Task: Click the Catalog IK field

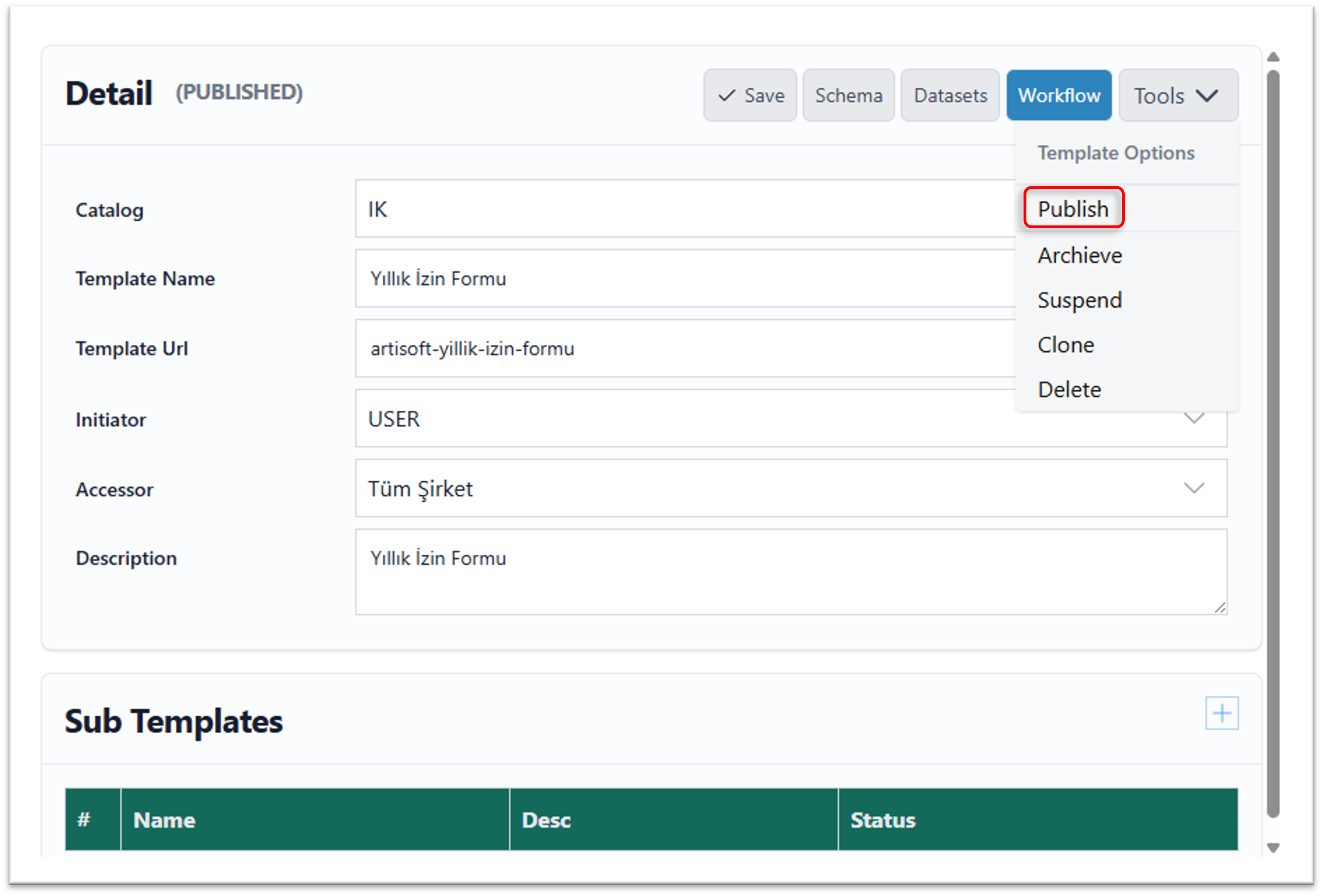Action: point(683,209)
